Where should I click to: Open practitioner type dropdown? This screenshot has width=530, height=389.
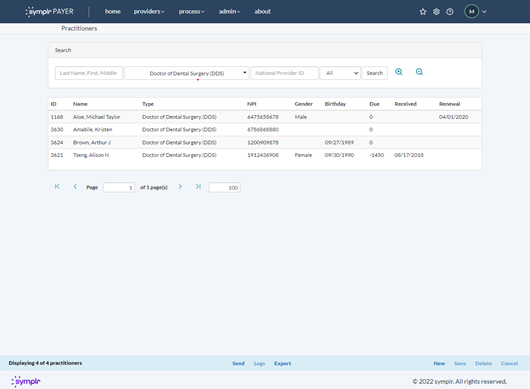[x=187, y=73]
